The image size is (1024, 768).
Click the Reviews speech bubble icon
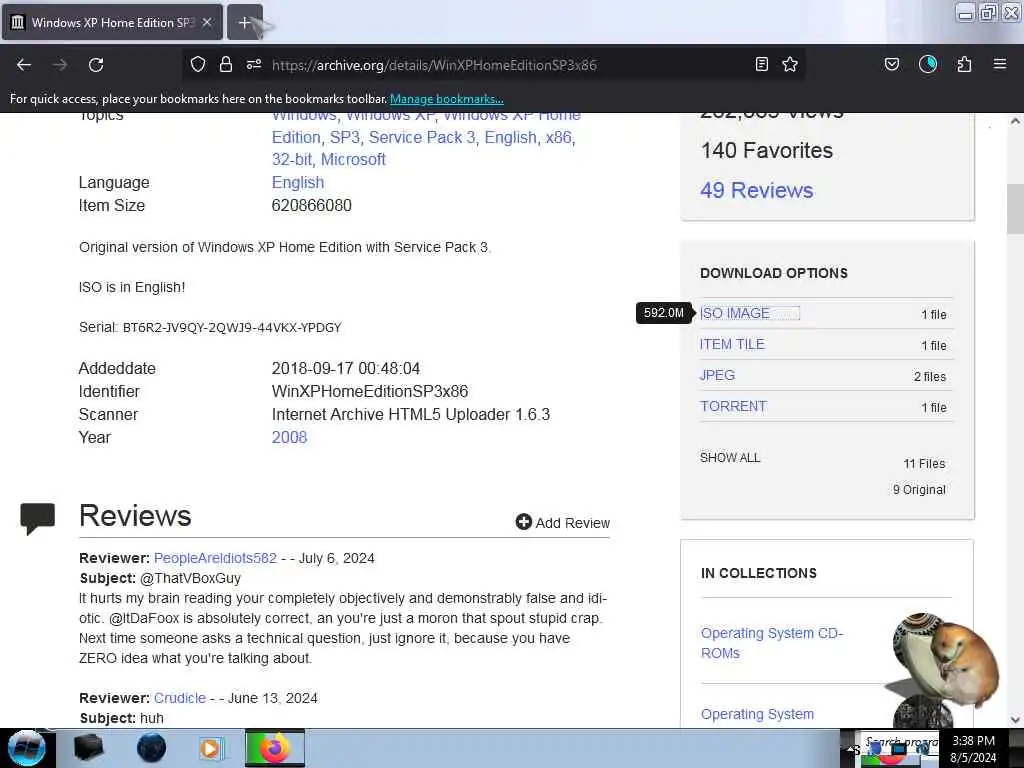coord(37,519)
